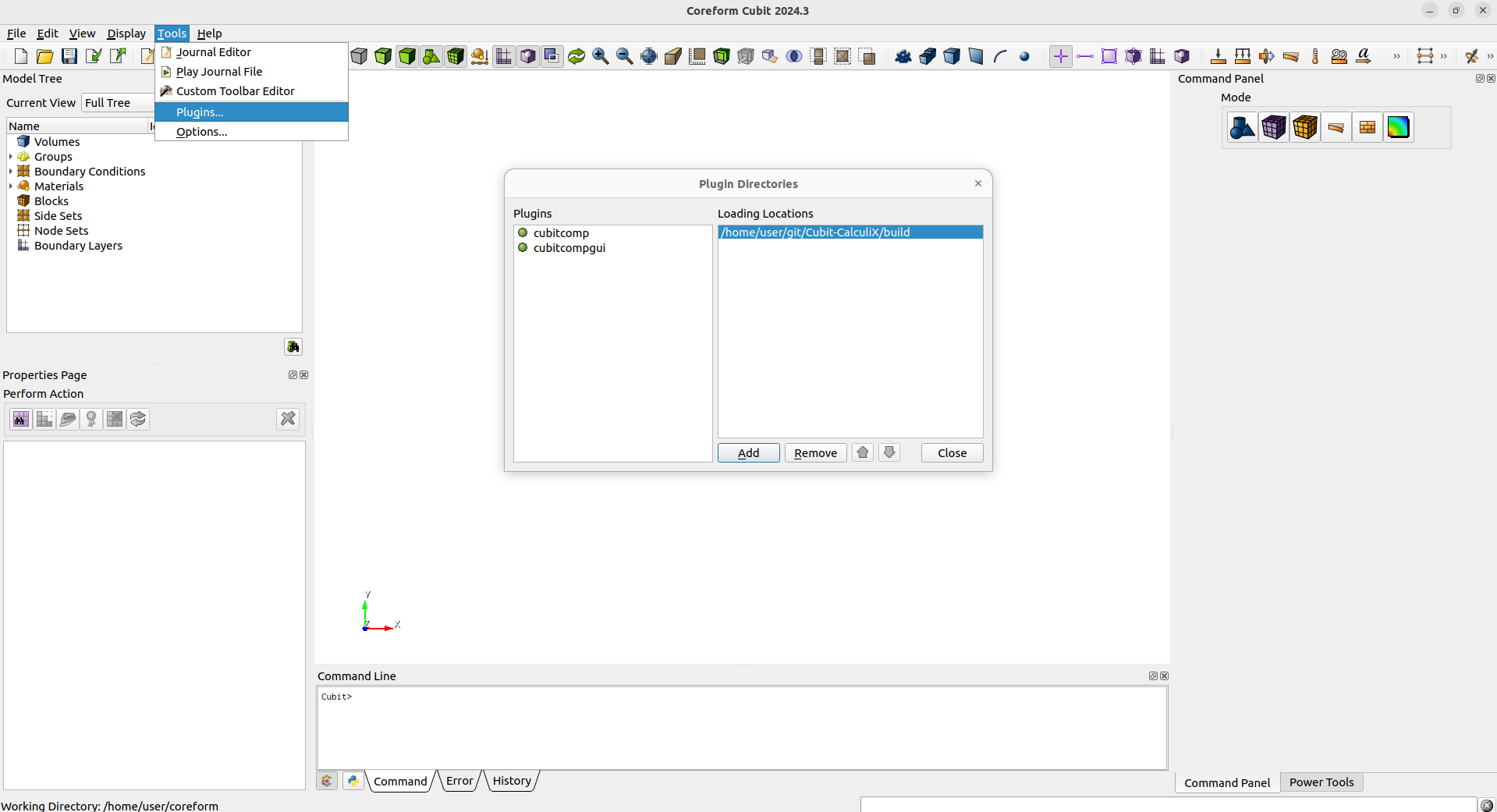The image size is (1497, 812).
Task: Click the Zoom In magnifier toolbar icon
Action: [600, 55]
